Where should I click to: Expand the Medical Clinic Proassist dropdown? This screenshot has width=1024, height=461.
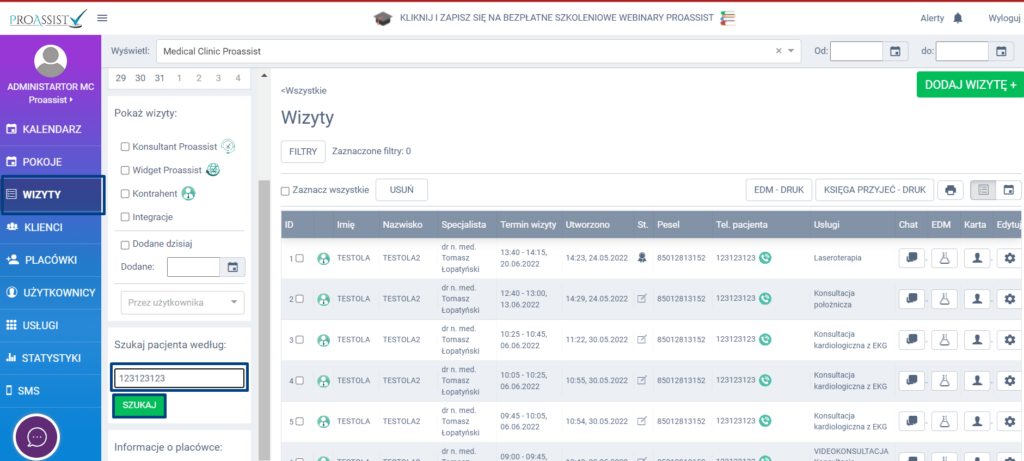click(x=792, y=51)
